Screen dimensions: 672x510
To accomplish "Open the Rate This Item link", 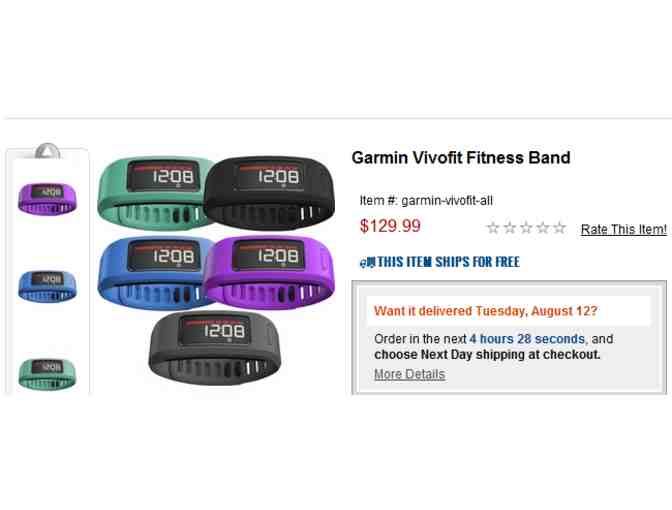I will (624, 229).
